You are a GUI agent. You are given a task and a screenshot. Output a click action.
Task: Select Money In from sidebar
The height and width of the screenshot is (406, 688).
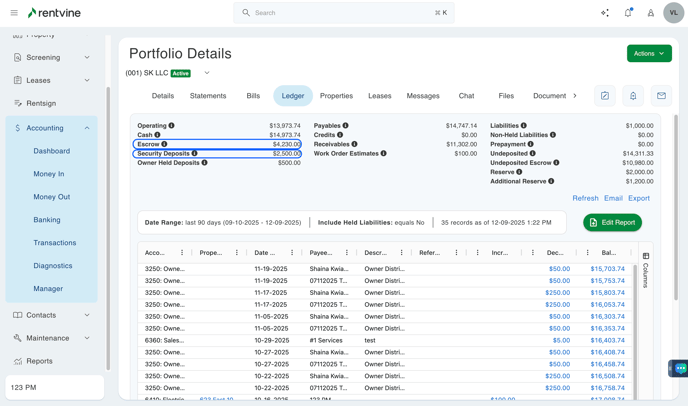pos(49,174)
